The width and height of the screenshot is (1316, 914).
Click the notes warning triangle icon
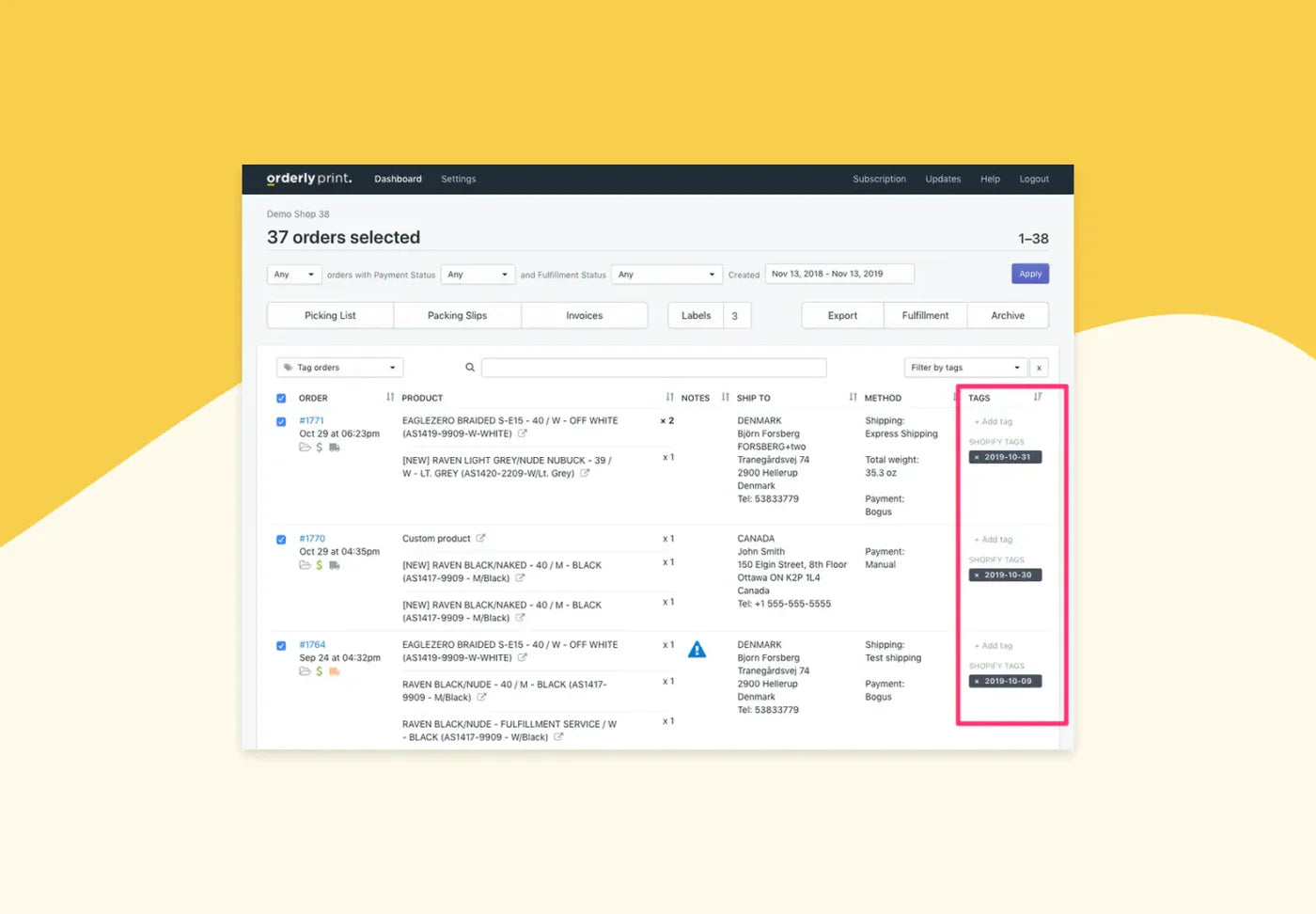point(697,650)
